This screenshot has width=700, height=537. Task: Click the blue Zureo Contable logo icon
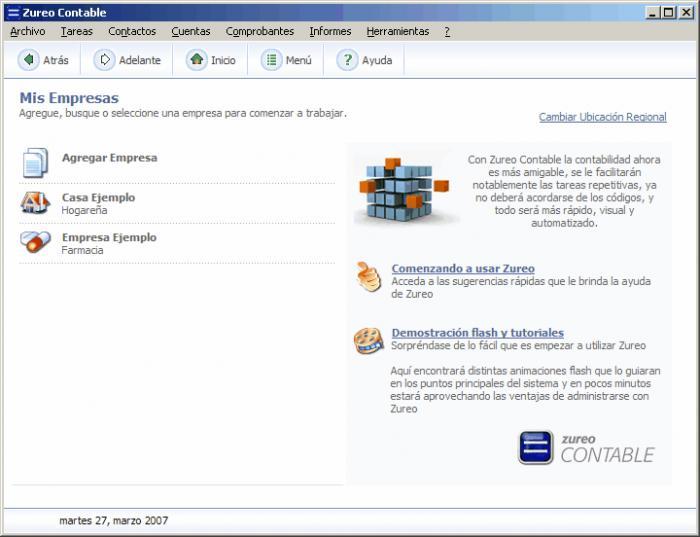click(536, 447)
